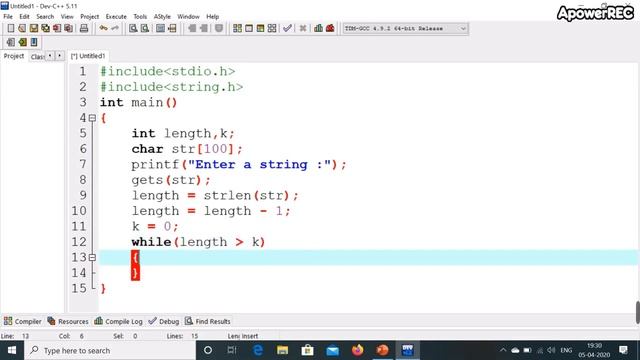Image resolution: width=640 pixels, height=360 pixels.
Task: Click the Profile Analysis chart icon
Action: 318,28
